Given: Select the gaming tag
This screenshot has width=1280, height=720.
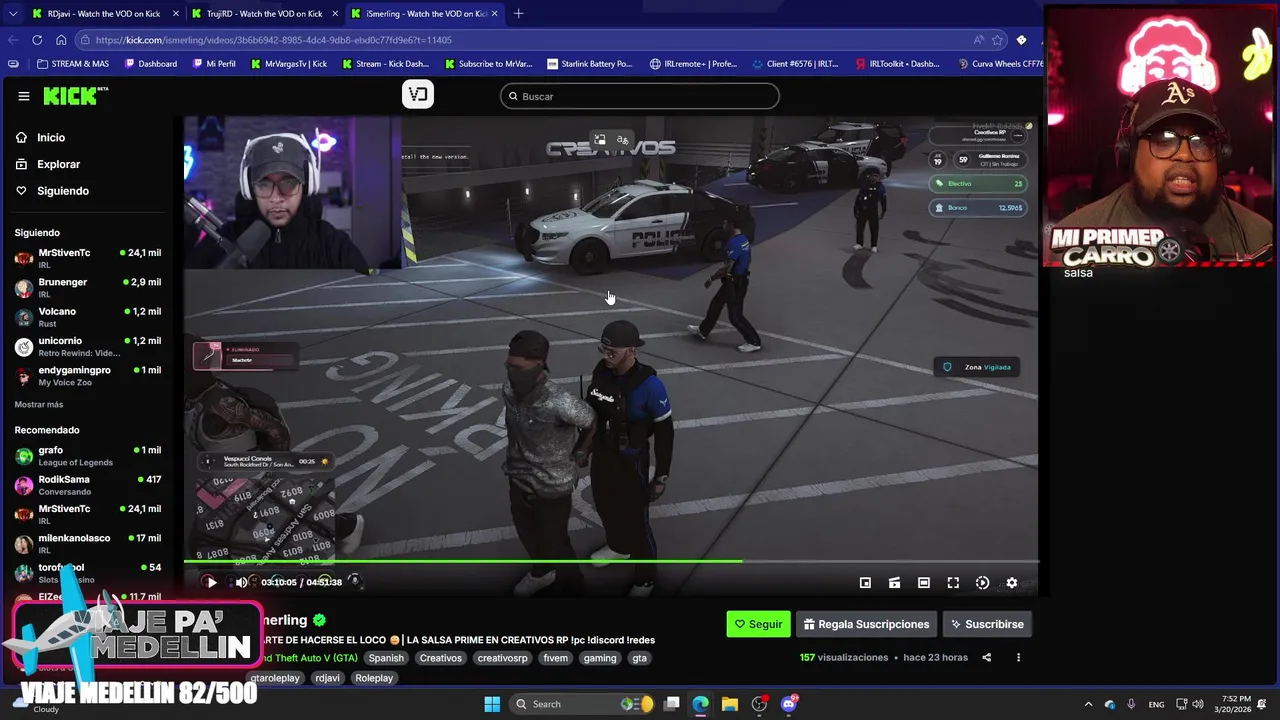Looking at the screenshot, I should [600, 658].
